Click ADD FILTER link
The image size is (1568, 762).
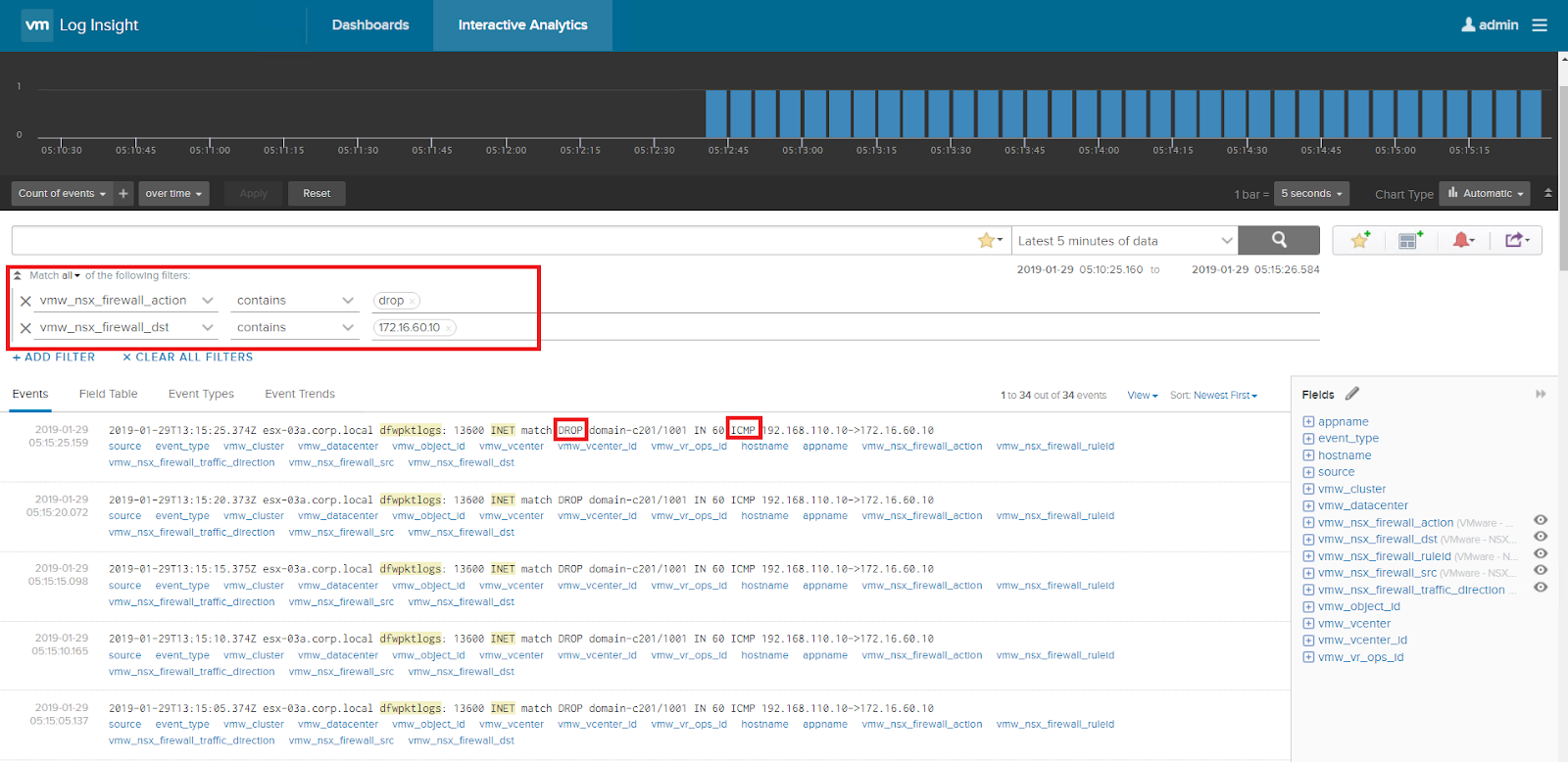click(54, 357)
